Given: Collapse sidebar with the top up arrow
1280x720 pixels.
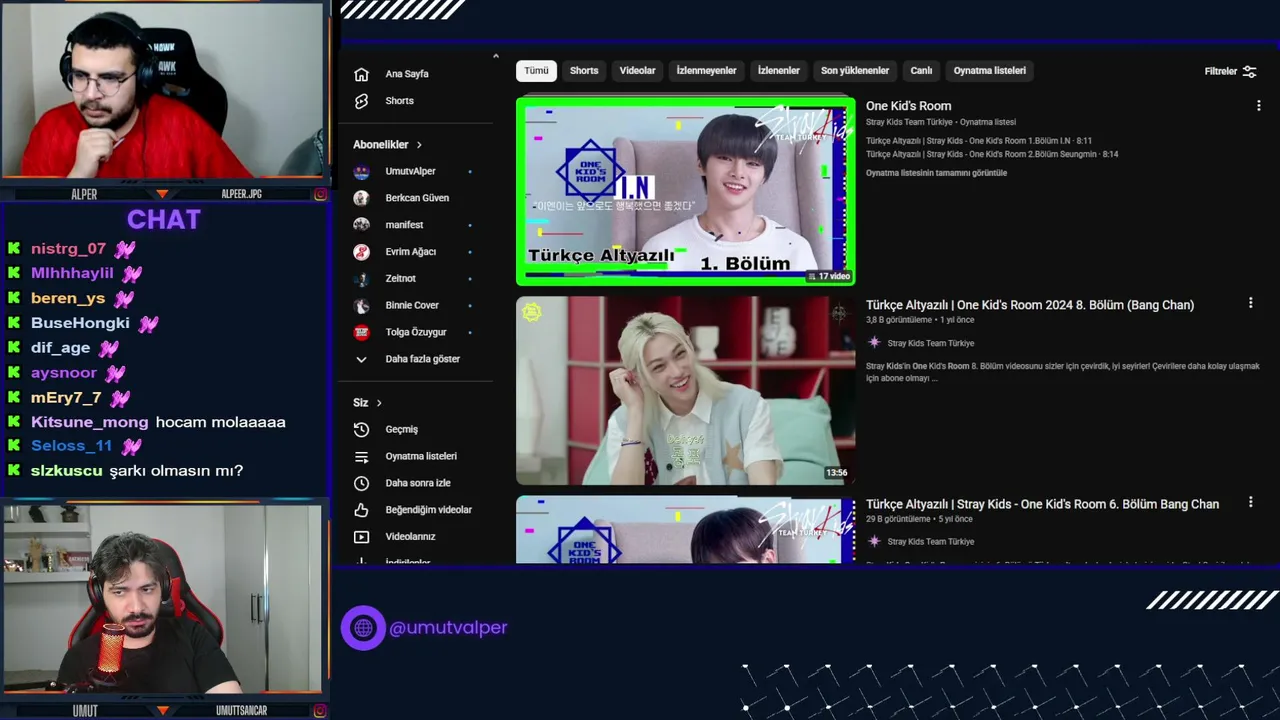Looking at the screenshot, I should (496, 56).
